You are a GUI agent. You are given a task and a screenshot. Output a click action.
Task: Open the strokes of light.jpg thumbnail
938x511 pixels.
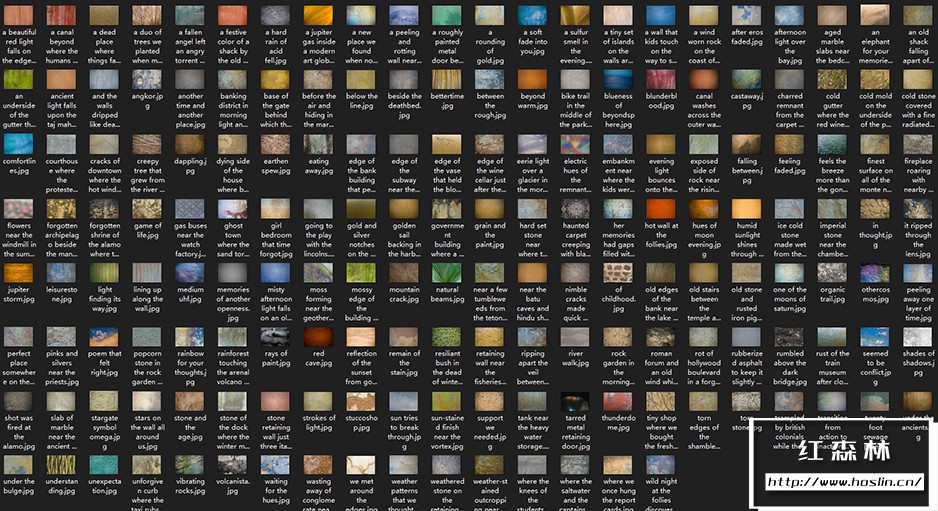tap(318, 402)
